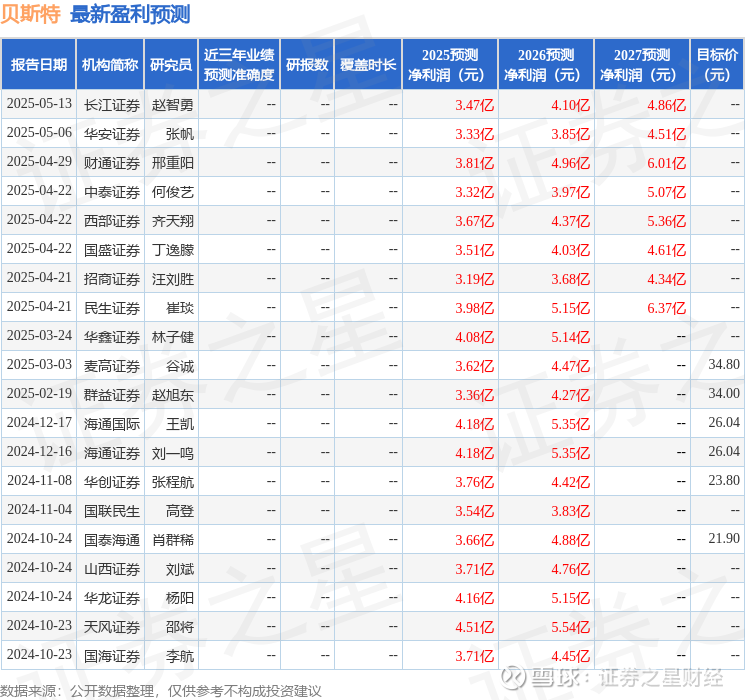
Task: Select the 国海证券 institution cell
Action: (x=112, y=656)
